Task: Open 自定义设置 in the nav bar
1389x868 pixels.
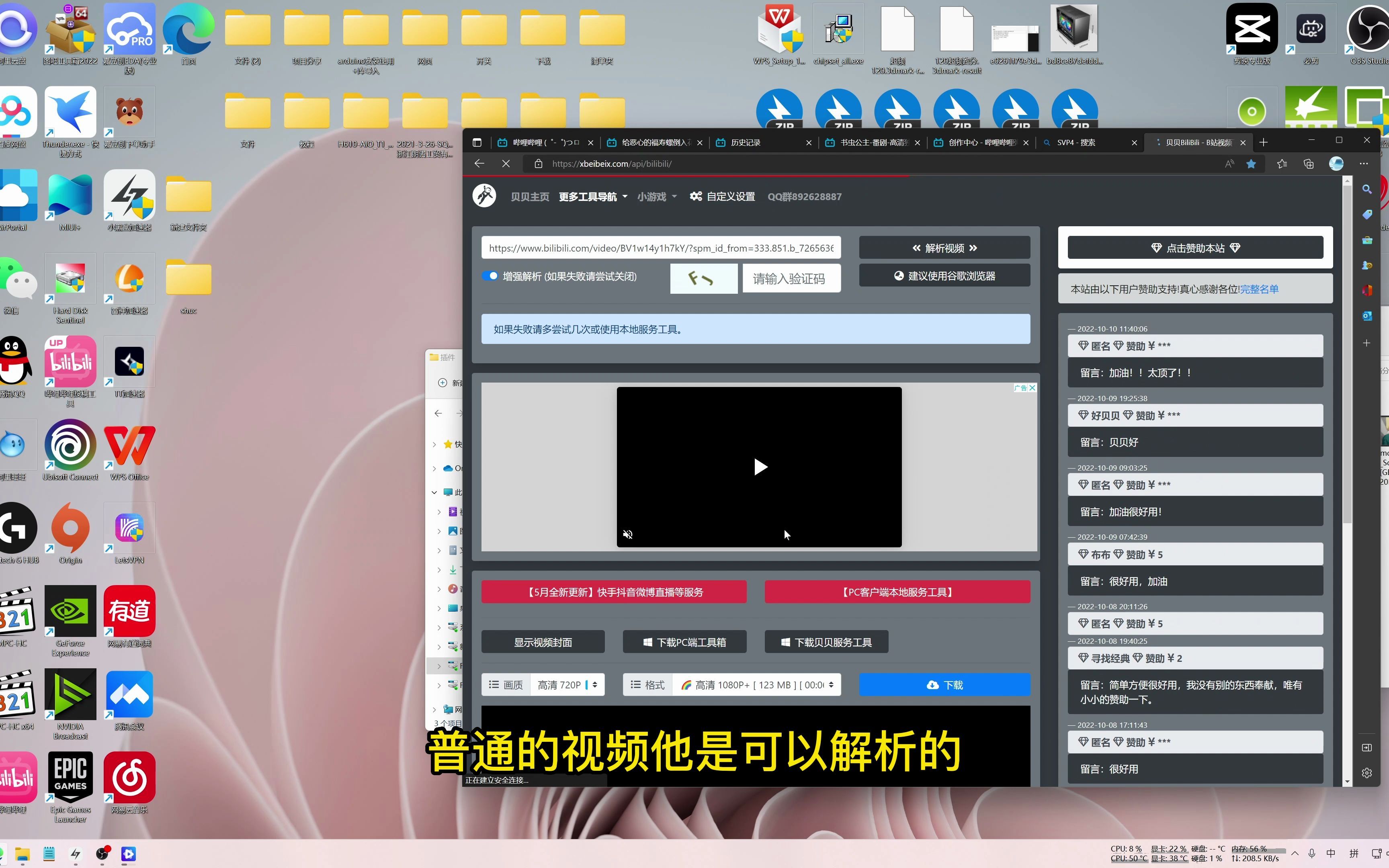Action: pyautogui.click(x=722, y=197)
